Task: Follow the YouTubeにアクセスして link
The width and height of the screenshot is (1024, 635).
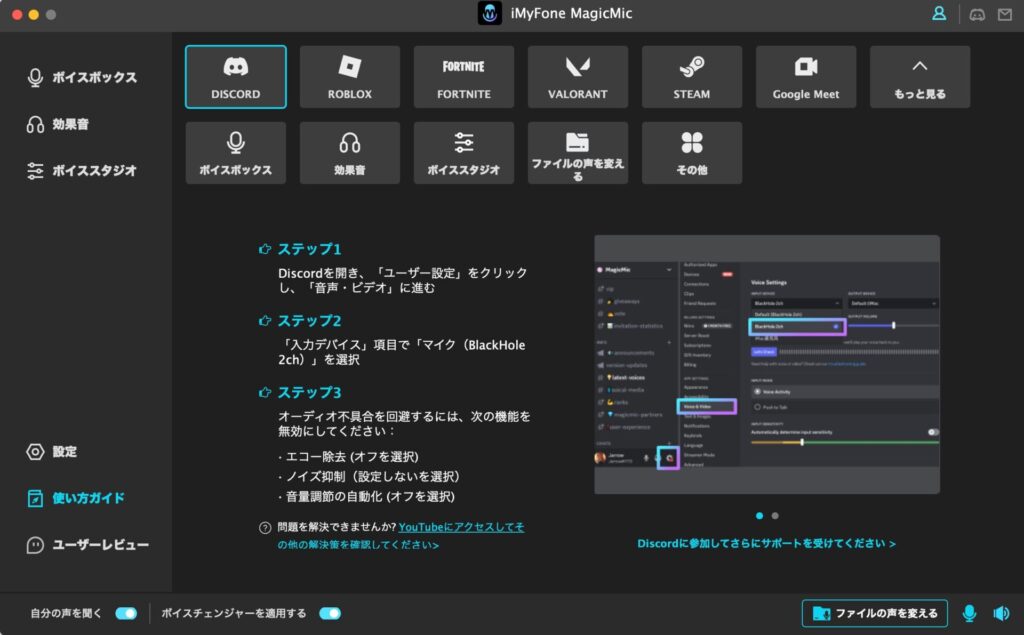Action: point(461,527)
